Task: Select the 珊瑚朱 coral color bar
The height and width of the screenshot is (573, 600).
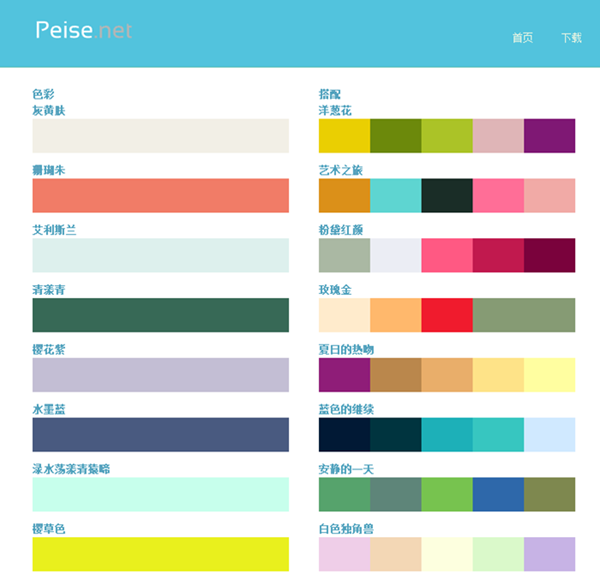Action: point(160,195)
